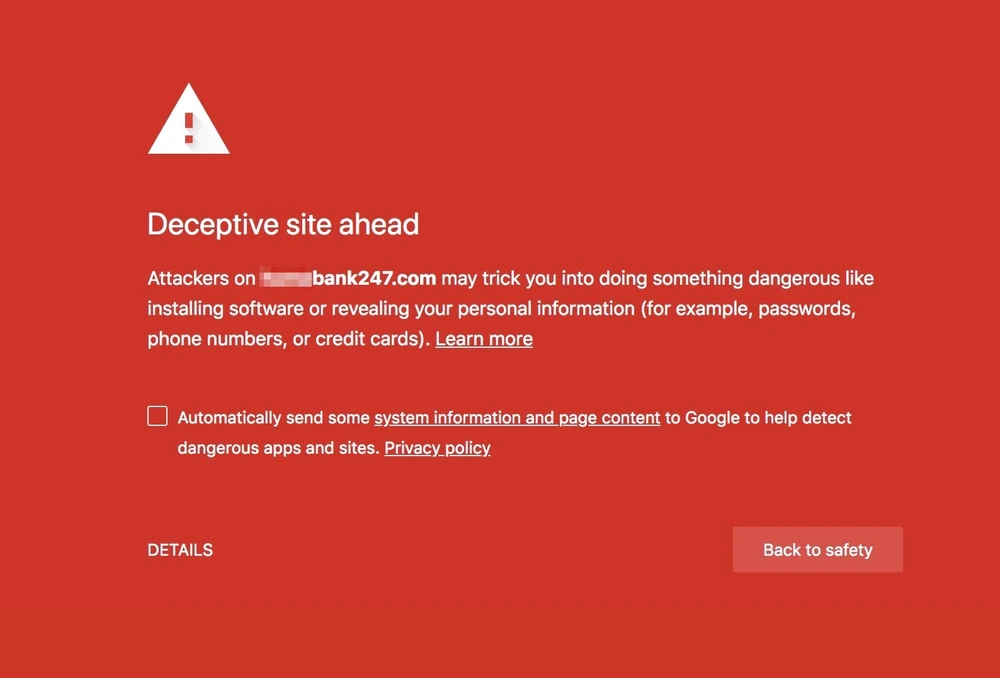Tick the automatic reporting checkbox
Image resolution: width=1000 pixels, height=678 pixels.
[x=158, y=416]
